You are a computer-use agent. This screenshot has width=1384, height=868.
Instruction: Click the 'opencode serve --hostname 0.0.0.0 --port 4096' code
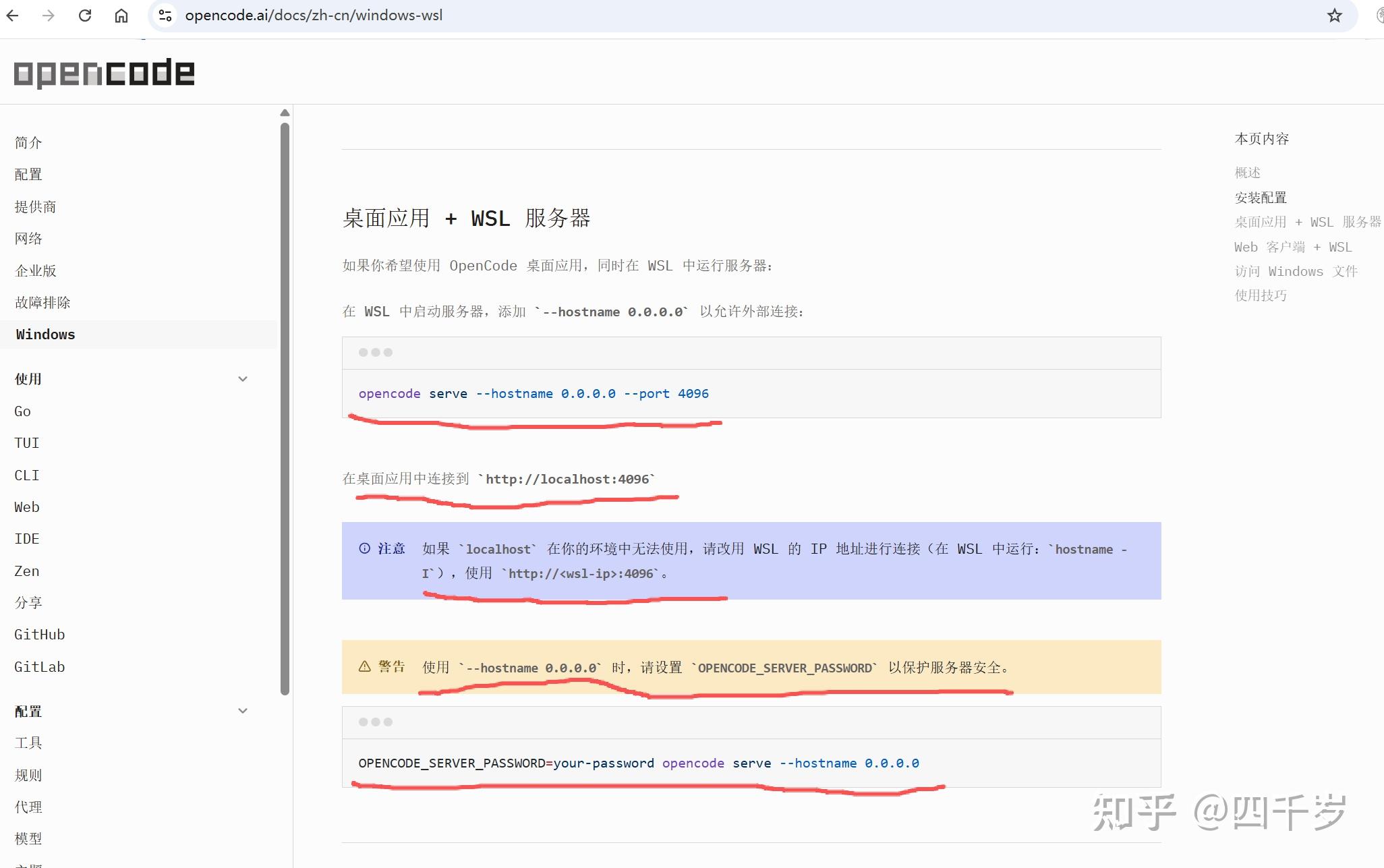[x=534, y=394]
